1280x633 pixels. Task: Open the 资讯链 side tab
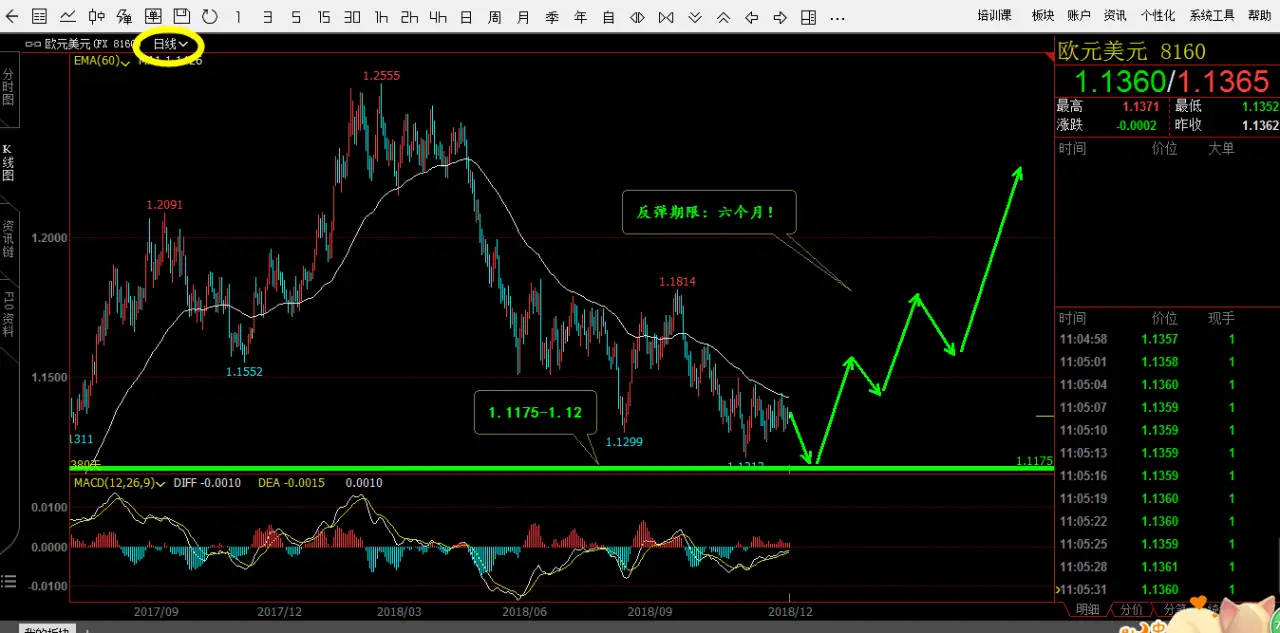click(8, 238)
